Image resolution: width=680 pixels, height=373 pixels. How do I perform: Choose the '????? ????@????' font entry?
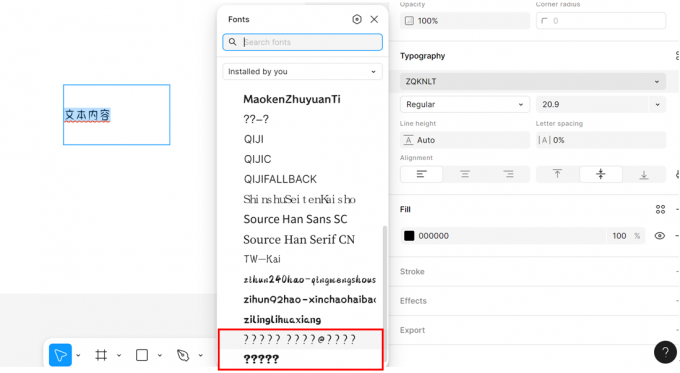pyautogui.click(x=300, y=339)
